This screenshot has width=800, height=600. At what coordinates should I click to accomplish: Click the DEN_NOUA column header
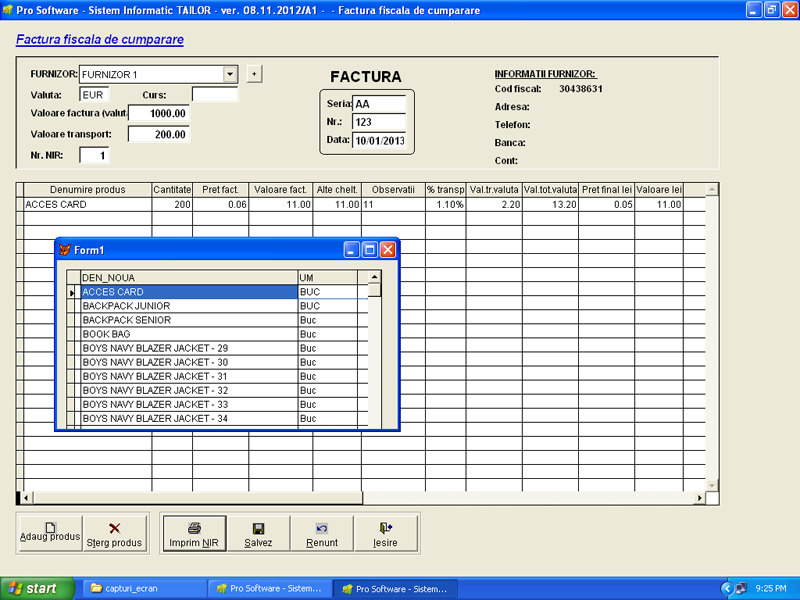(189, 278)
